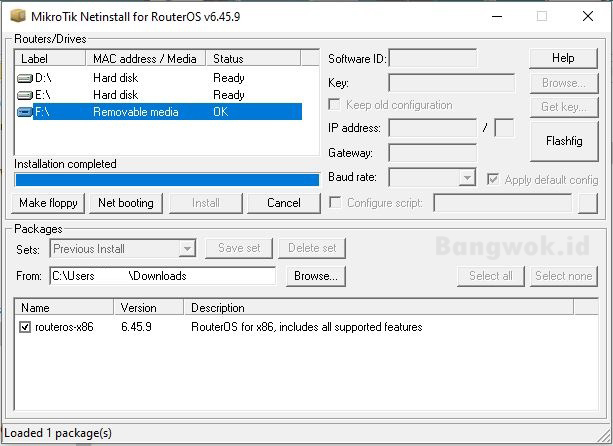Click the Configure script path field
The height and width of the screenshot is (446, 613).
[503, 203]
